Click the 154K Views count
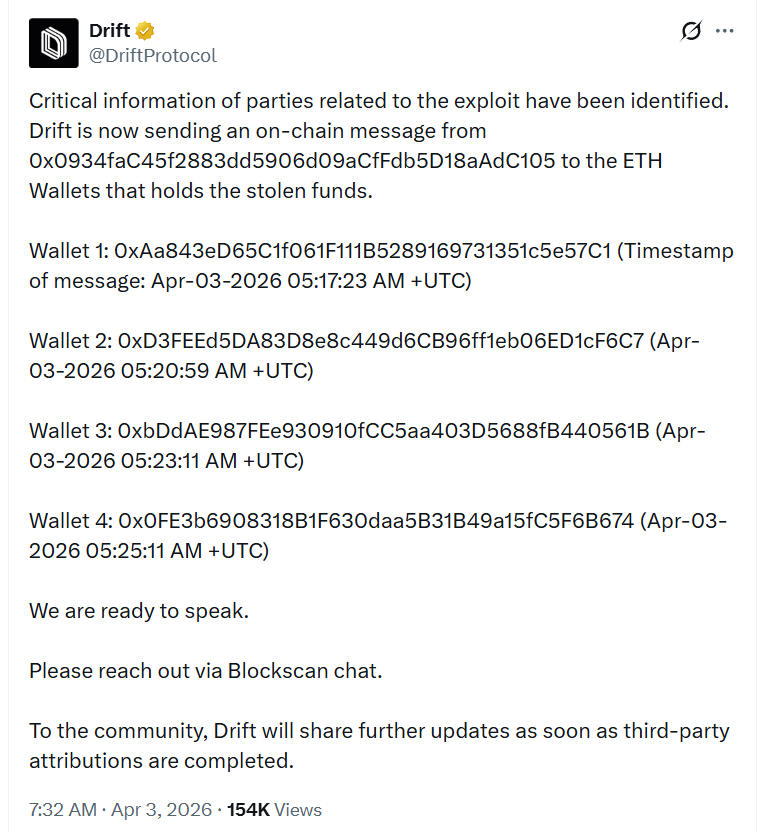 coord(274,810)
